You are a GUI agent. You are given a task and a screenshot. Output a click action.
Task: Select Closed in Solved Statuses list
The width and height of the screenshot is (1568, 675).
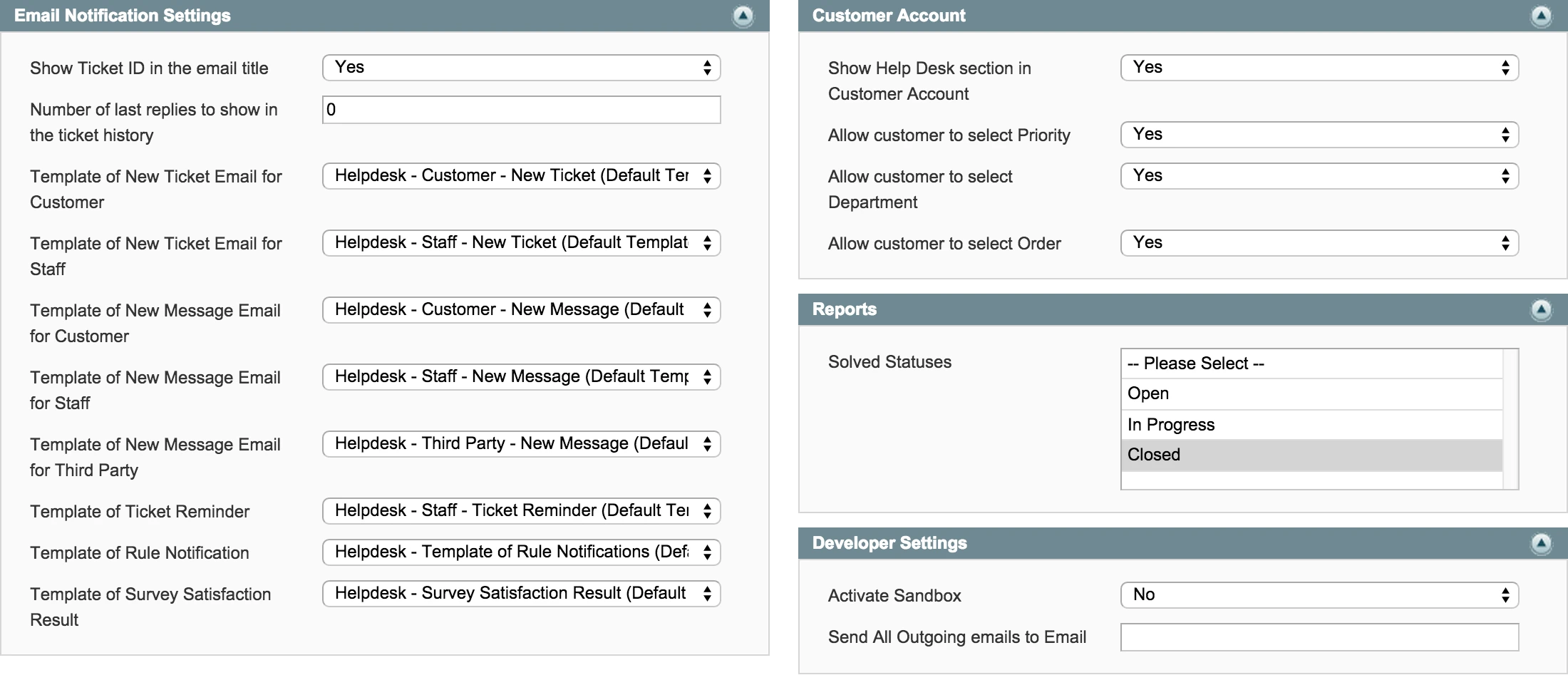1311,455
